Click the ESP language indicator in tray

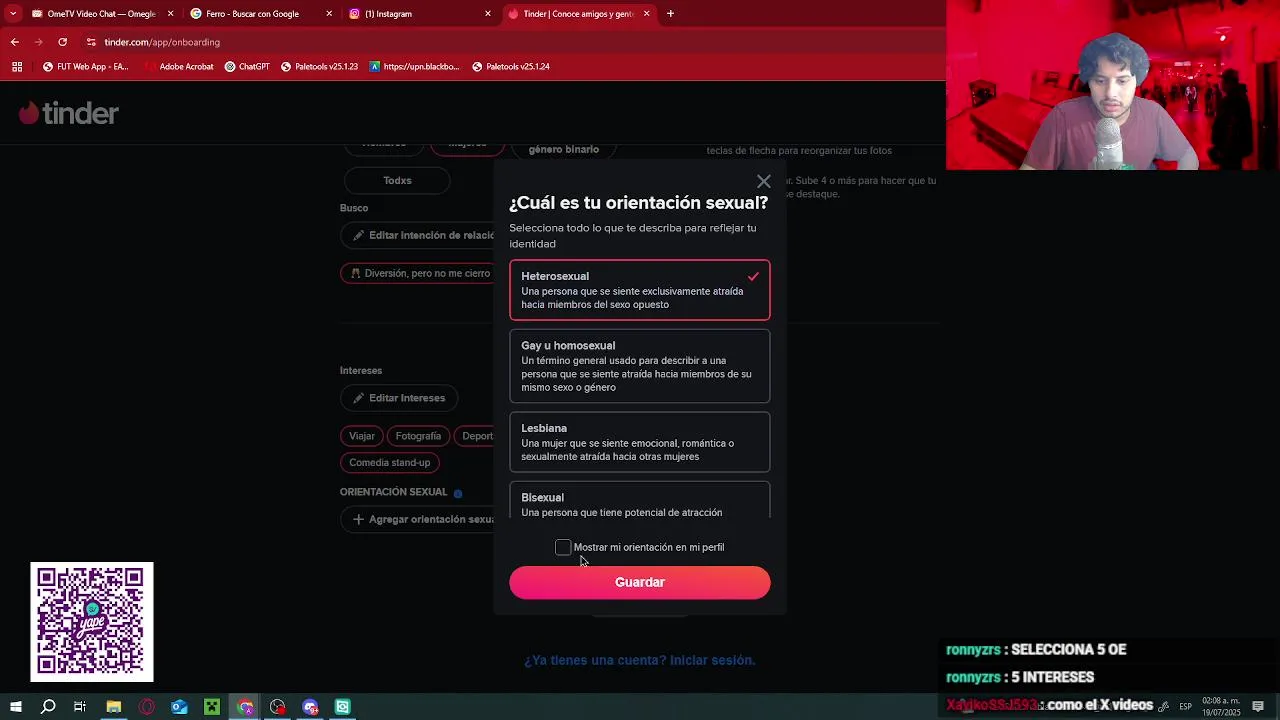pos(1185,707)
